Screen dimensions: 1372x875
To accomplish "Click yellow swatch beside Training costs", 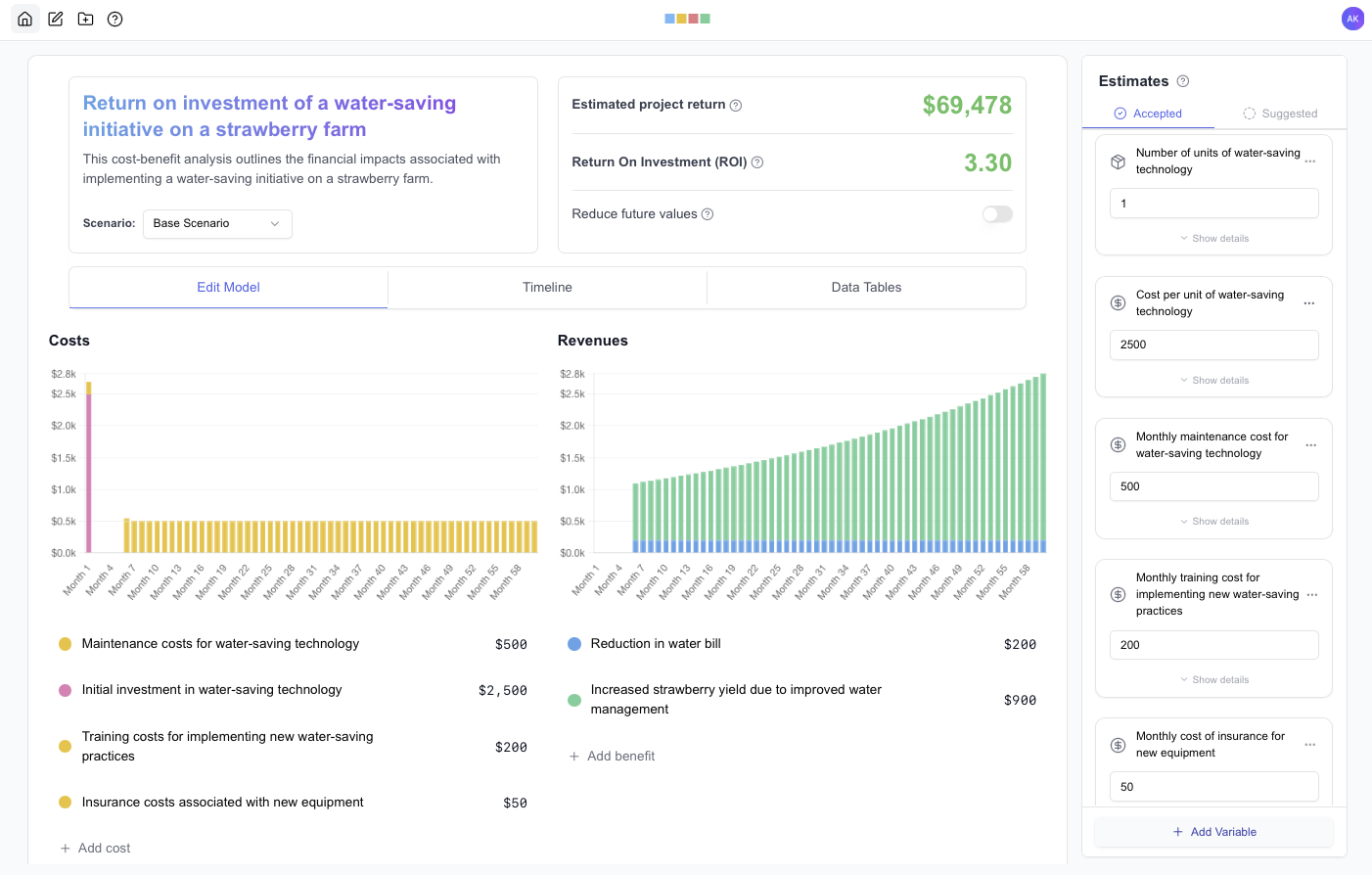I will [66, 747].
